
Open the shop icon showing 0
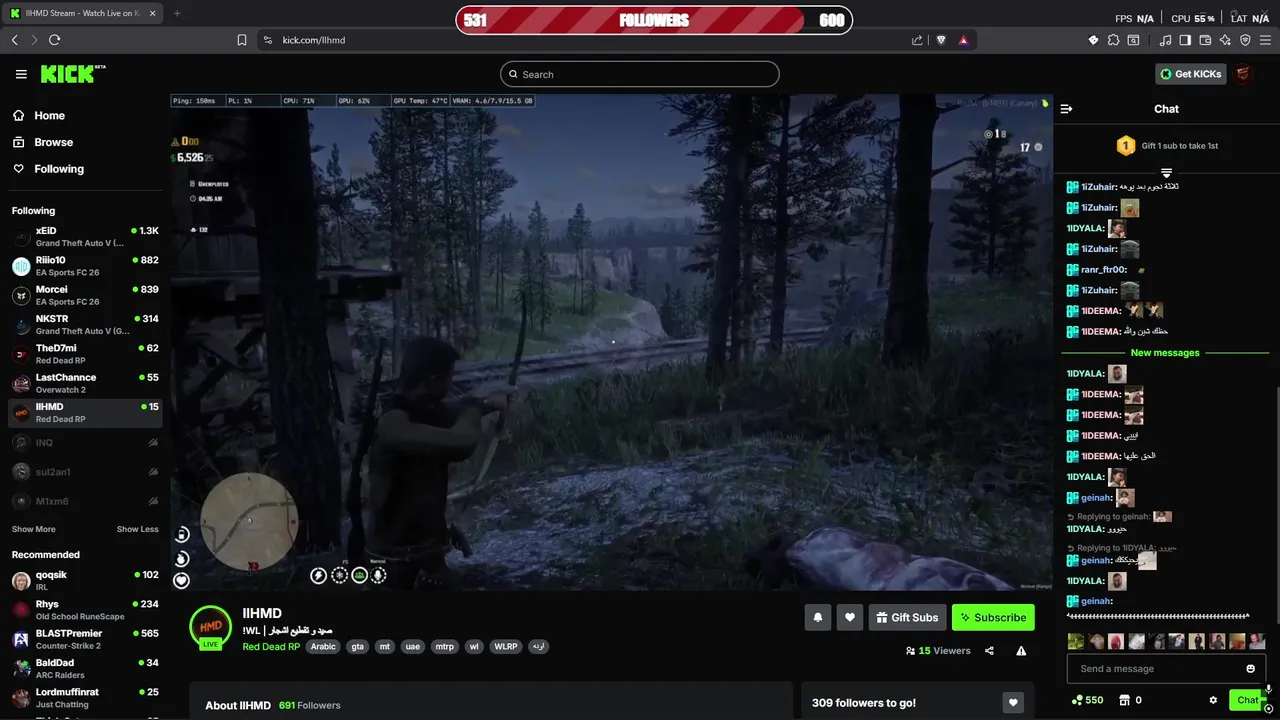click(1130, 700)
